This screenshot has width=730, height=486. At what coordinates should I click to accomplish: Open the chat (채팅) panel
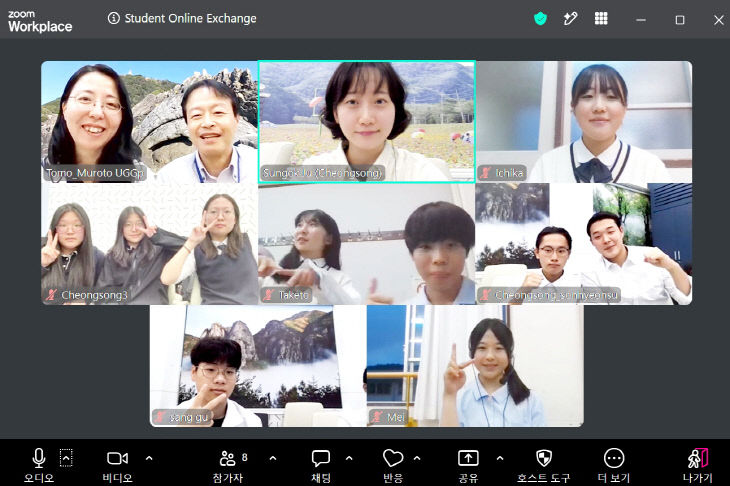(320, 465)
